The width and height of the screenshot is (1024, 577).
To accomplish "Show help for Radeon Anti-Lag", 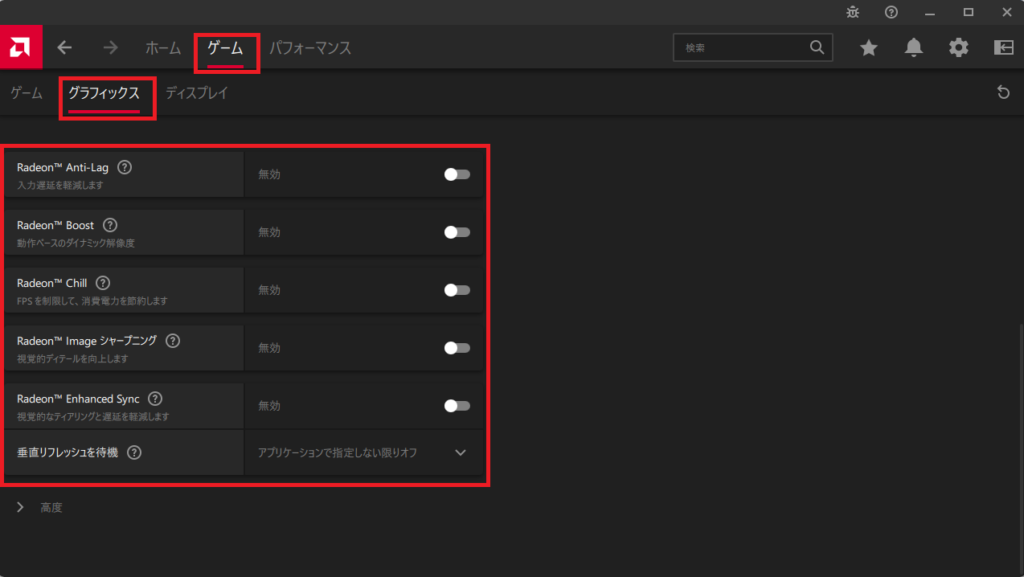I will point(125,167).
